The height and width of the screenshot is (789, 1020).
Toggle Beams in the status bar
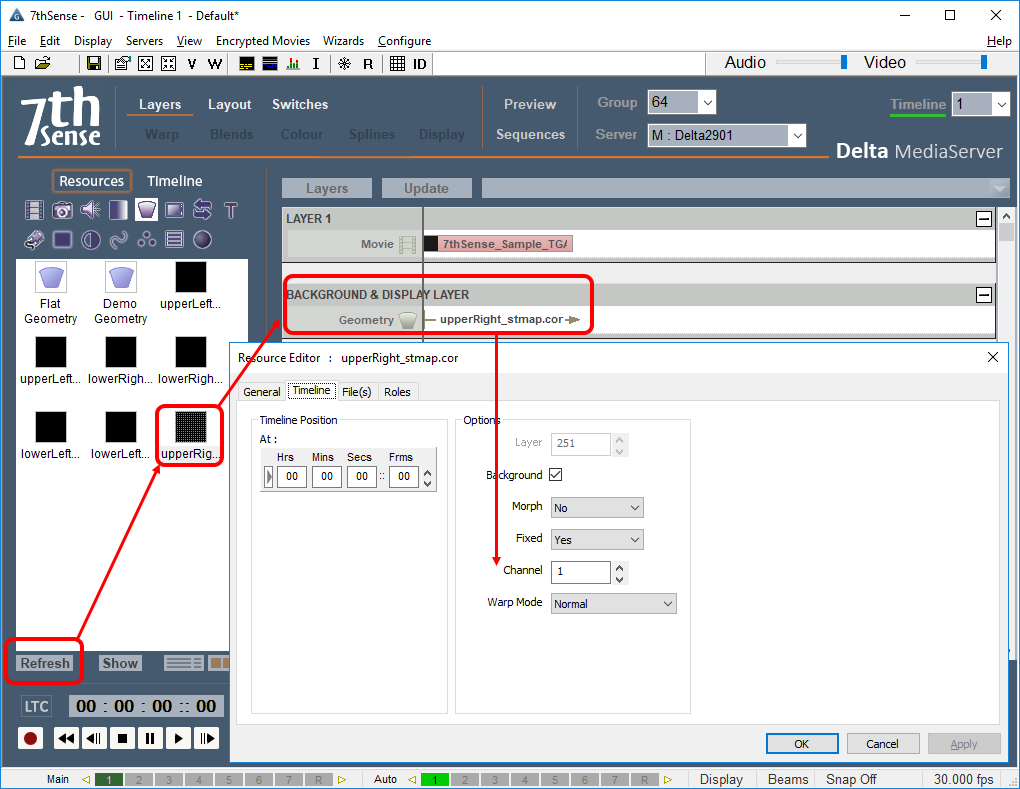coord(788,779)
